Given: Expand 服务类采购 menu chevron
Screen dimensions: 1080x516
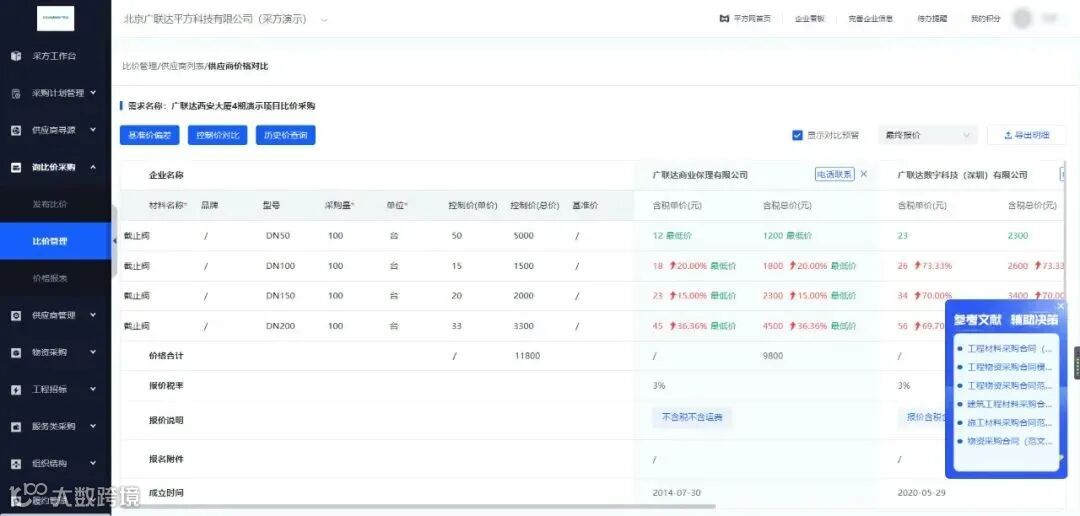Looking at the screenshot, I should click(94, 427).
